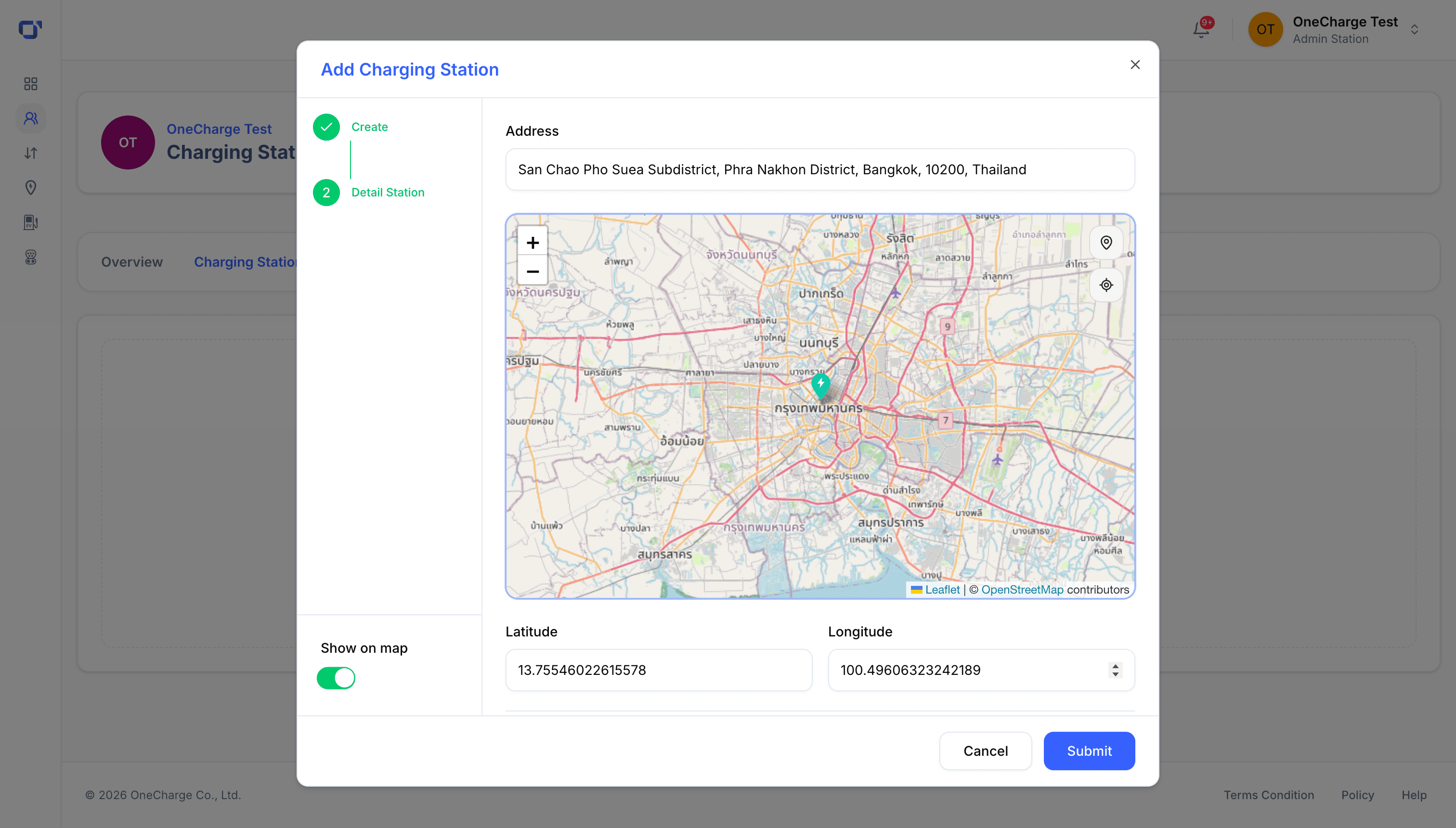
Task: Click the purple OT avatar on page
Action: coord(128,142)
